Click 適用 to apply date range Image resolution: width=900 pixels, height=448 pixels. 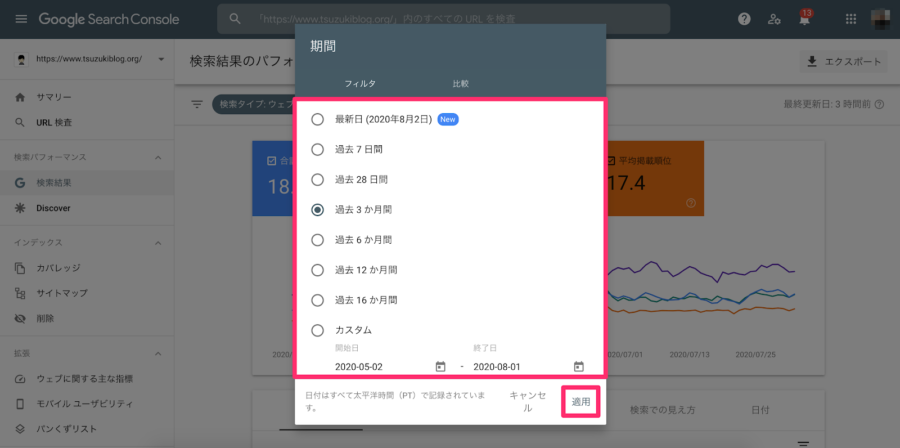(581, 402)
